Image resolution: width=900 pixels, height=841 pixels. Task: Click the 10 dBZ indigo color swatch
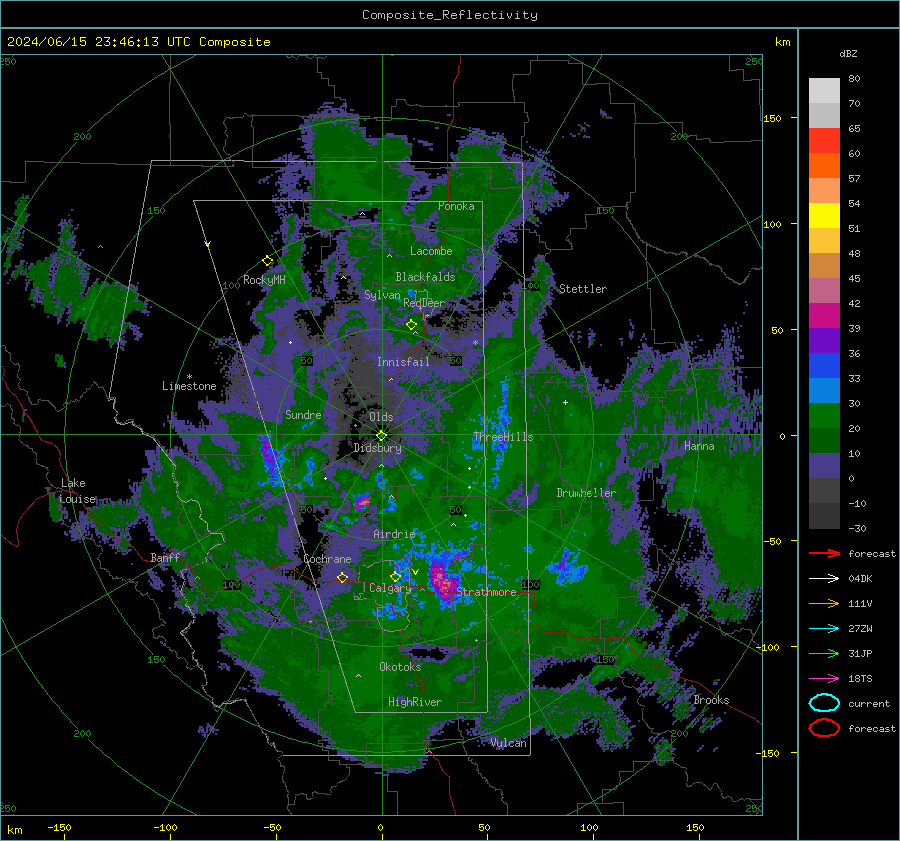tap(824, 466)
